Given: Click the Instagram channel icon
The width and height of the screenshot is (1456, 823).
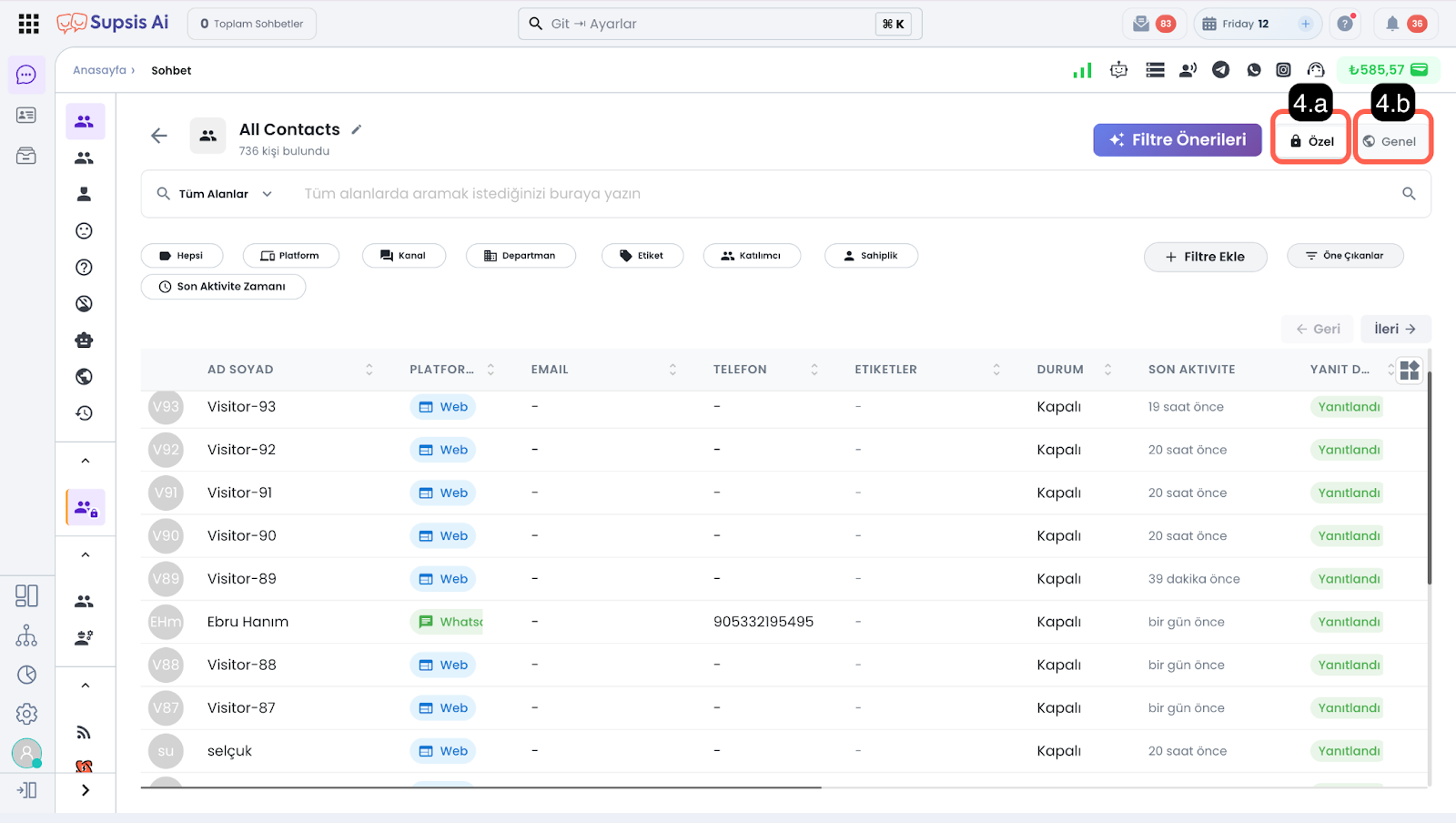Looking at the screenshot, I should pos(1283,70).
